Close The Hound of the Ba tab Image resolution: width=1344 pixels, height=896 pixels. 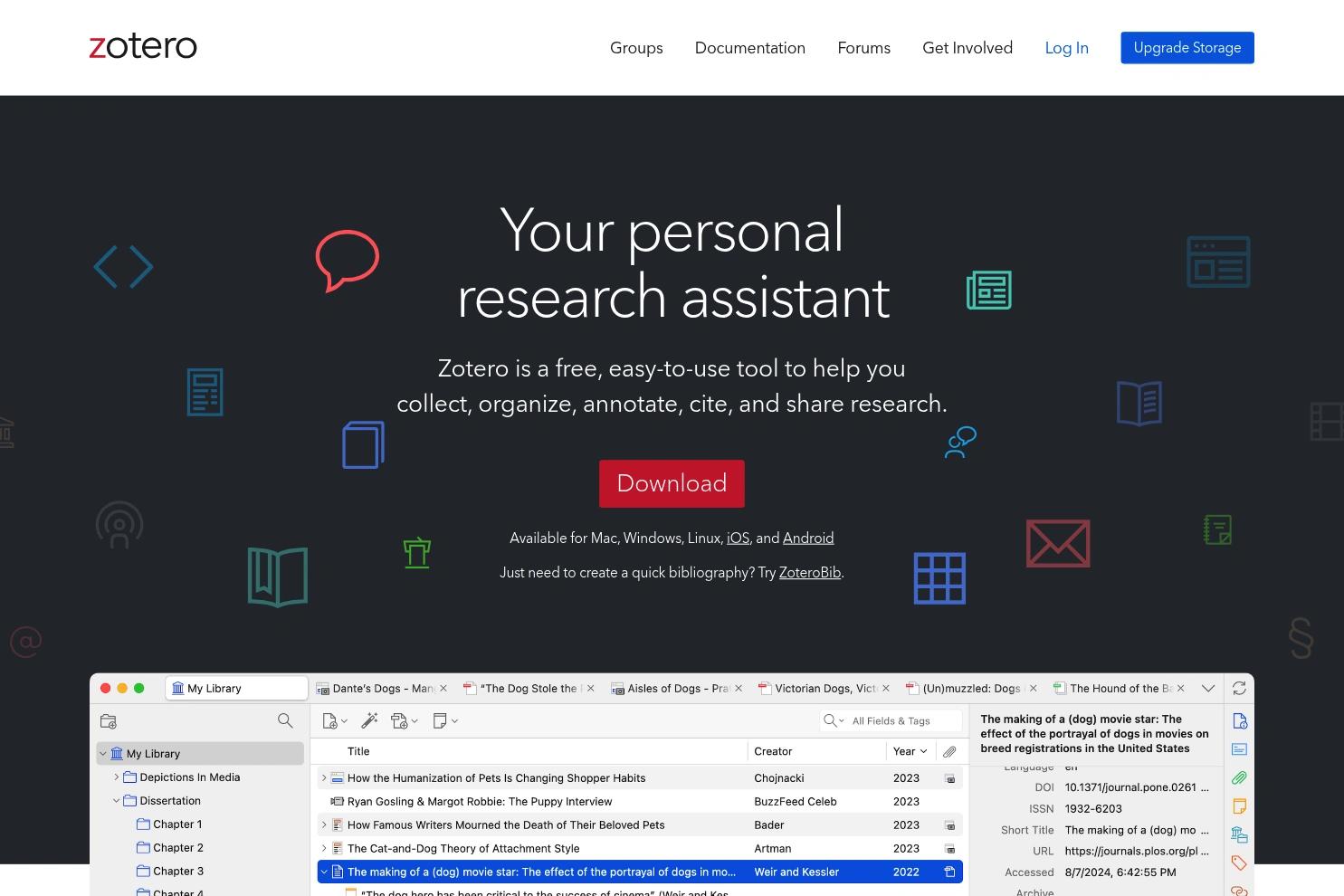(x=1181, y=688)
